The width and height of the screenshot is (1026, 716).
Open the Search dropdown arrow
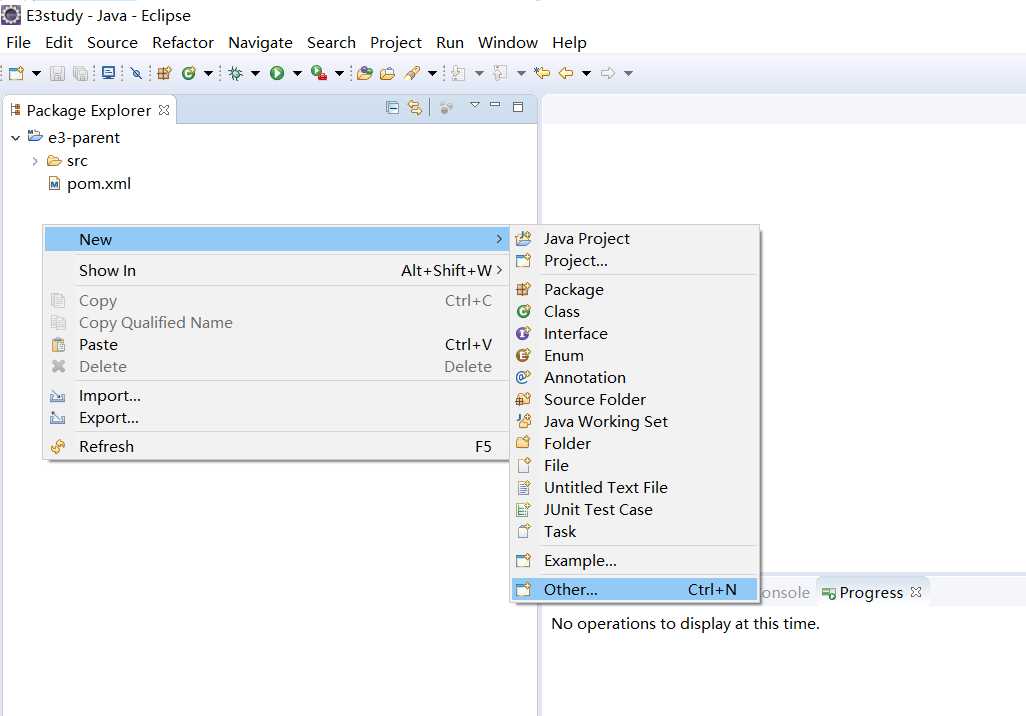pos(432,73)
